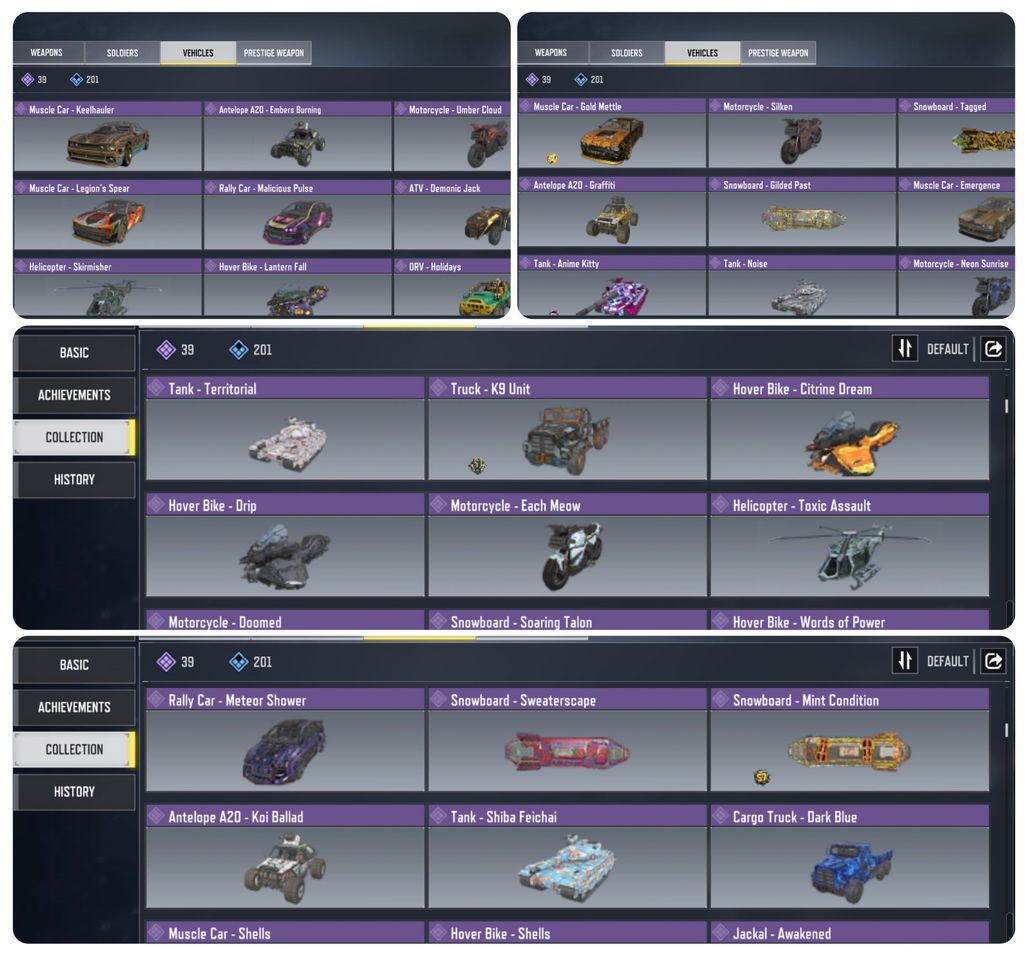Click the purple gem currency icon showing 39 in the middle panel

pyautogui.click(x=166, y=349)
